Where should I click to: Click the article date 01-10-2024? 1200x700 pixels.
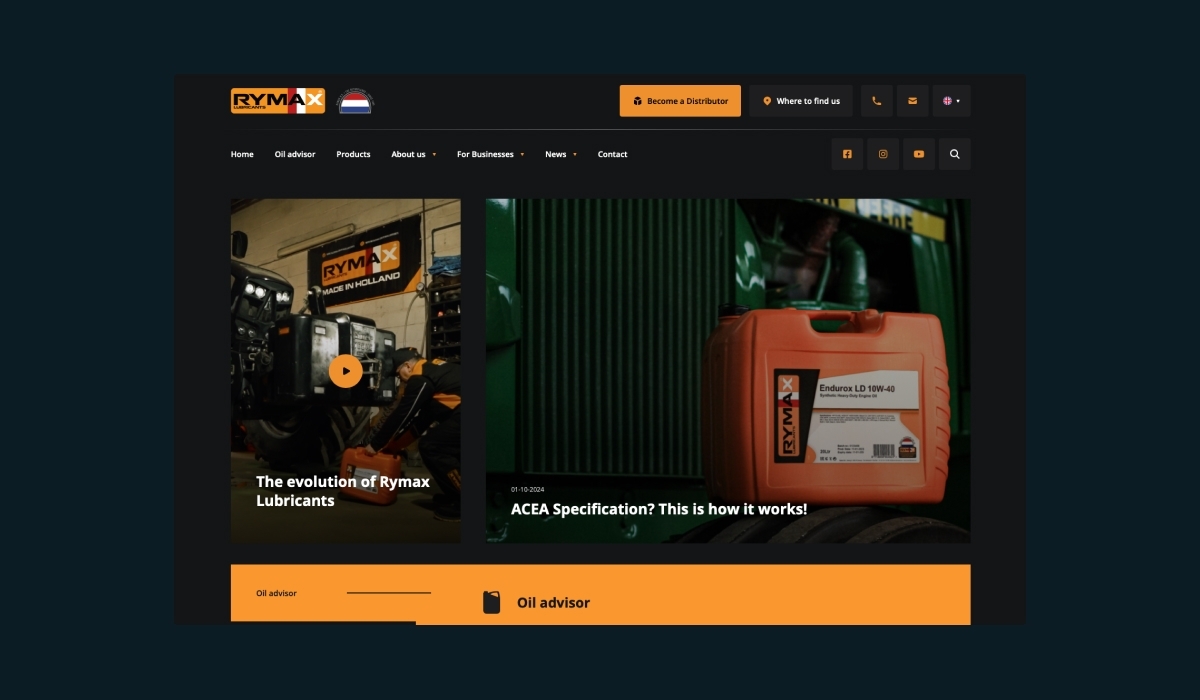click(x=527, y=489)
